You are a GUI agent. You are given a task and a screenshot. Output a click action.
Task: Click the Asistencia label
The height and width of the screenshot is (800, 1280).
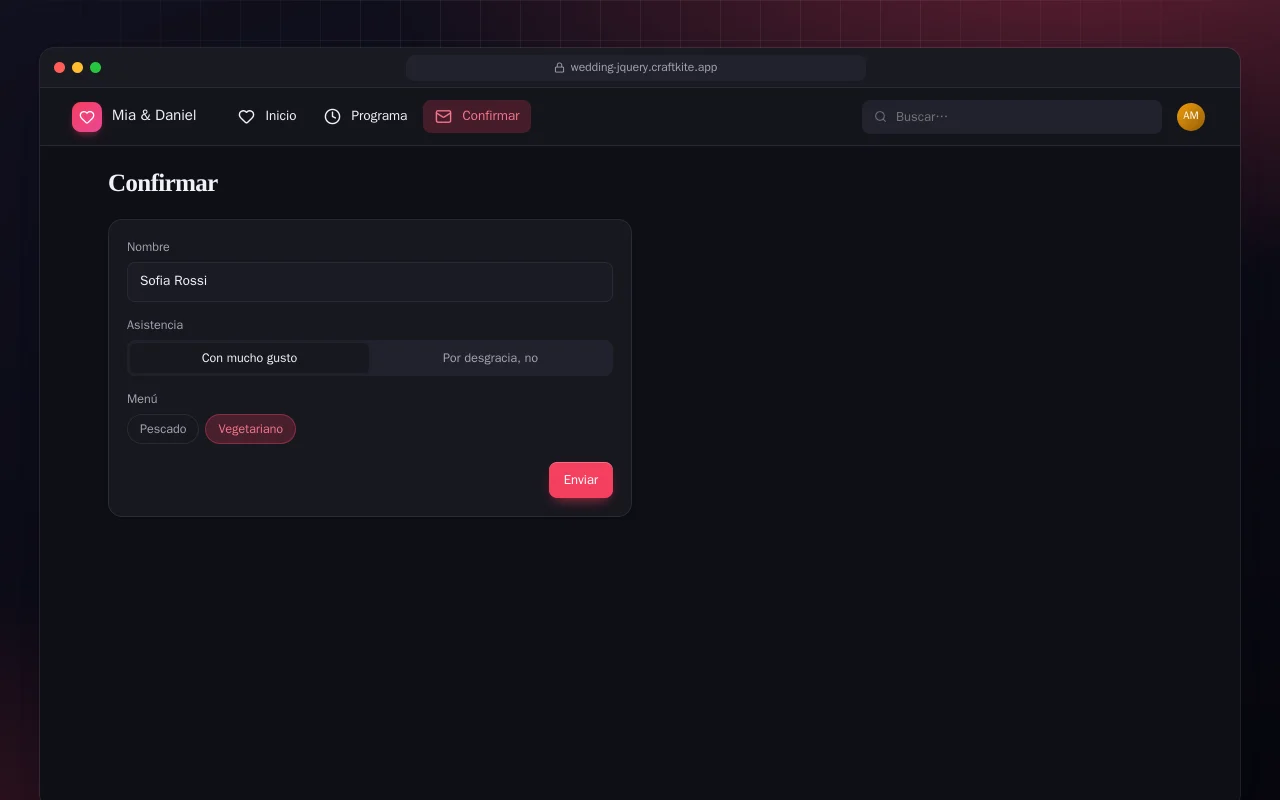155,325
